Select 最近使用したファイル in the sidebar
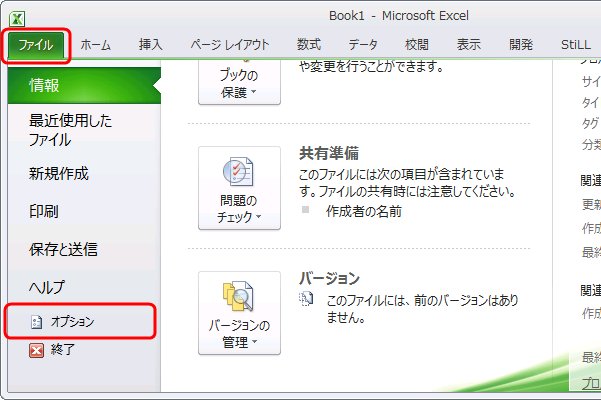The height and width of the screenshot is (400, 601). pos(70,130)
